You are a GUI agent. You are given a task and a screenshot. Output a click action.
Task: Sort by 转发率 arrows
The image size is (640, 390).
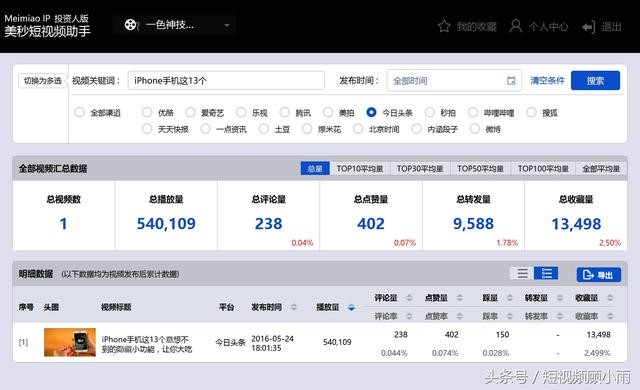560,316
